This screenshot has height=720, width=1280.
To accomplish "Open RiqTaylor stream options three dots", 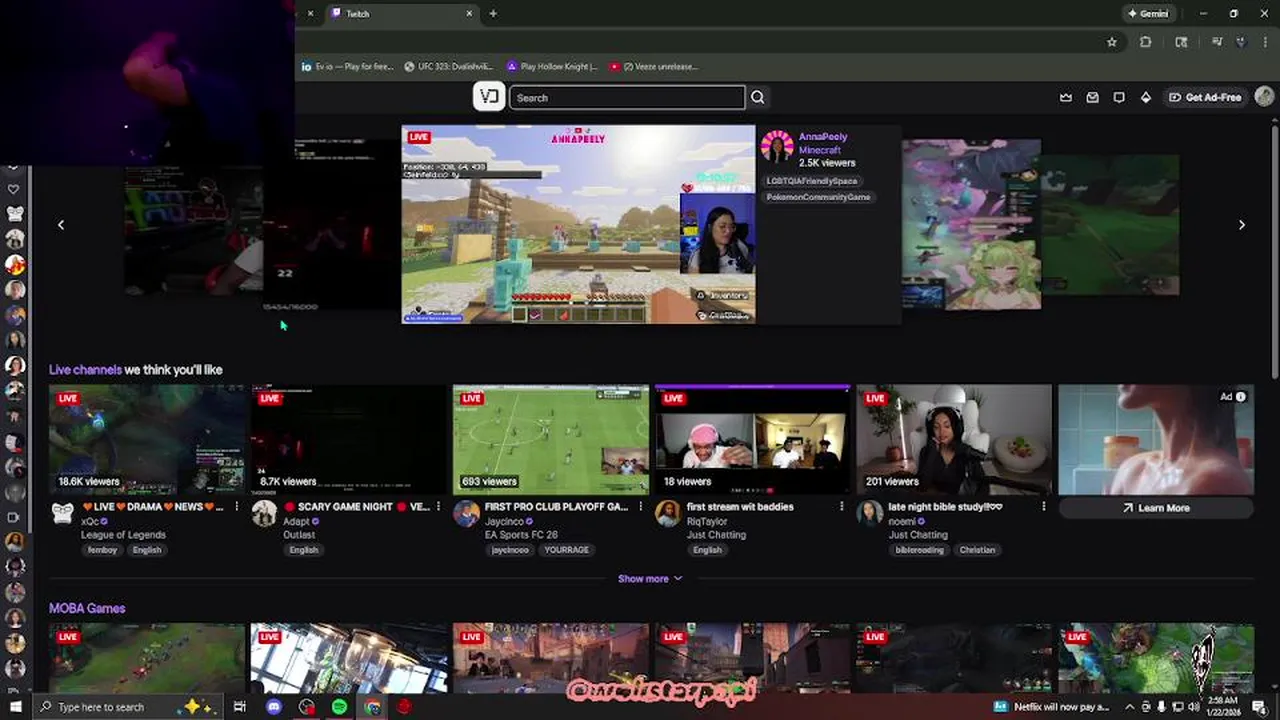I will coord(842,507).
